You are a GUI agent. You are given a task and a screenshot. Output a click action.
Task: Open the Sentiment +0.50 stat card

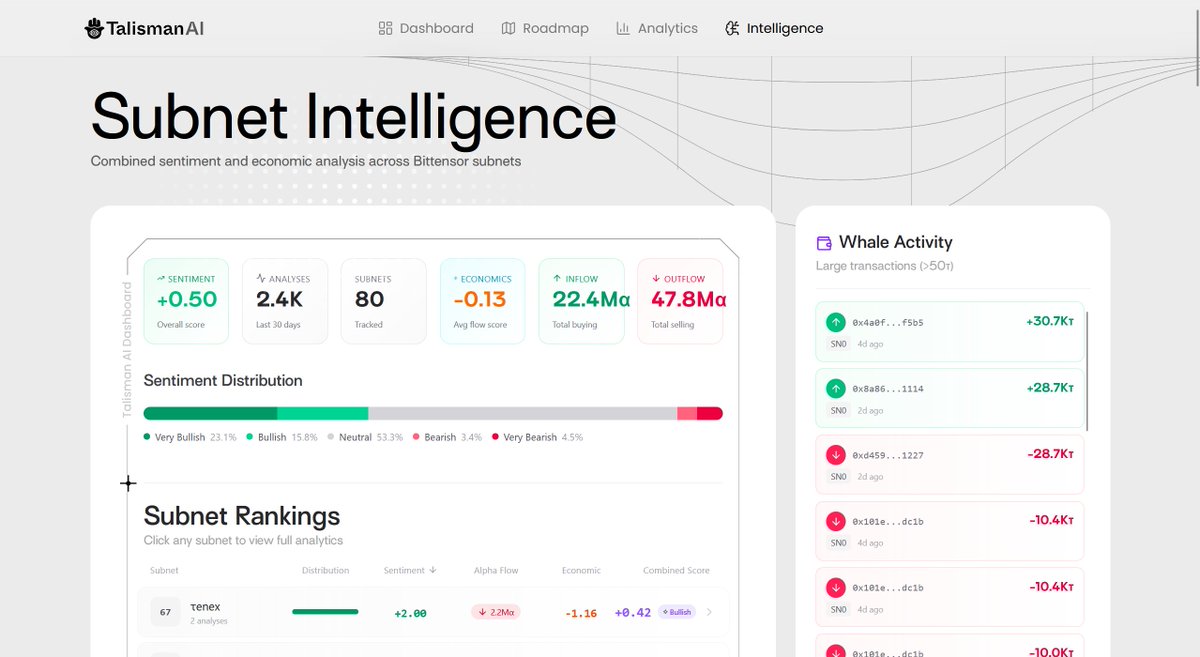click(186, 301)
